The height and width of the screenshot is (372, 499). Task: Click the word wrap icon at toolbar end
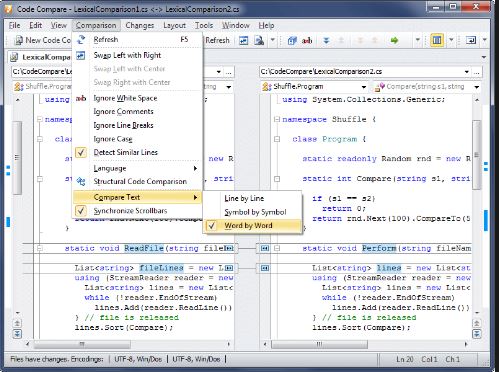click(471, 41)
